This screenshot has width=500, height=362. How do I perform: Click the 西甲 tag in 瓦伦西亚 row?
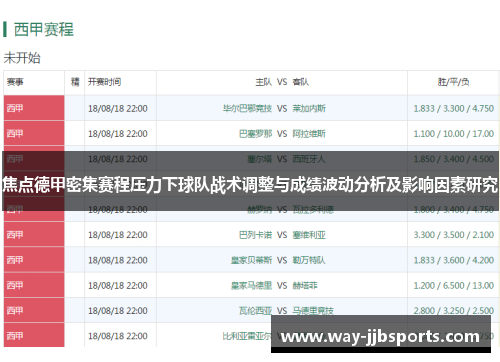pos(15,311)
